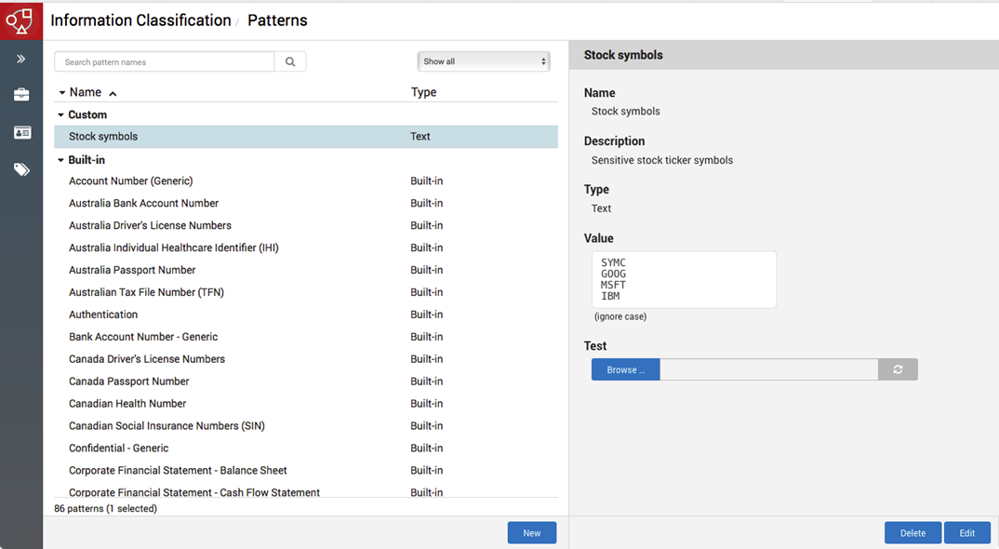
Task: Sort patterns by Name column header
Action: 85,92
